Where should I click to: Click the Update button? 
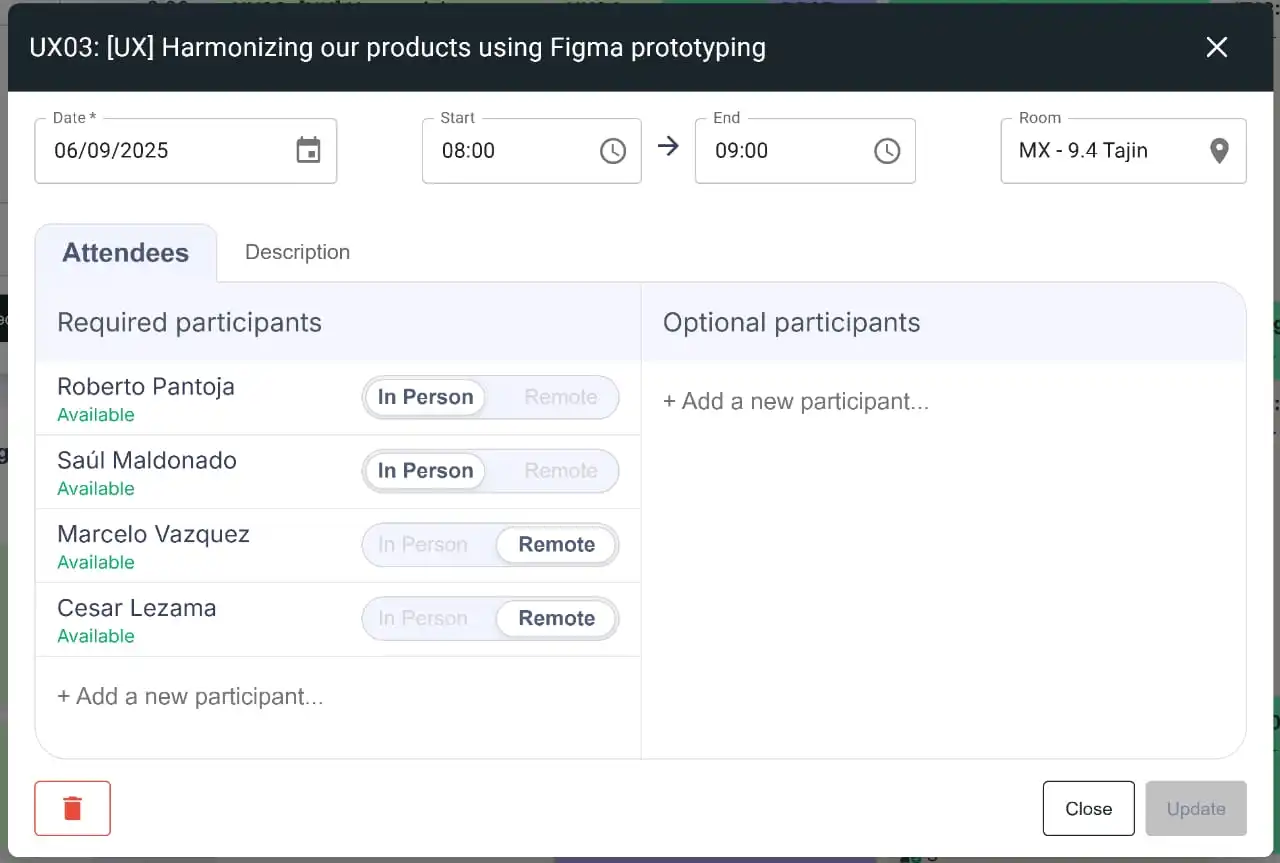click(1195, 808)
